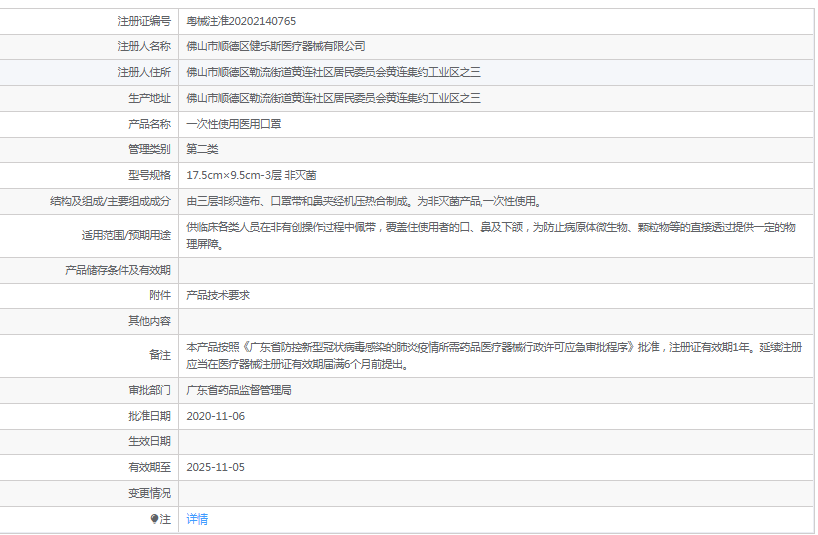Click the 备注 remark paragraph

click(495, 355)
